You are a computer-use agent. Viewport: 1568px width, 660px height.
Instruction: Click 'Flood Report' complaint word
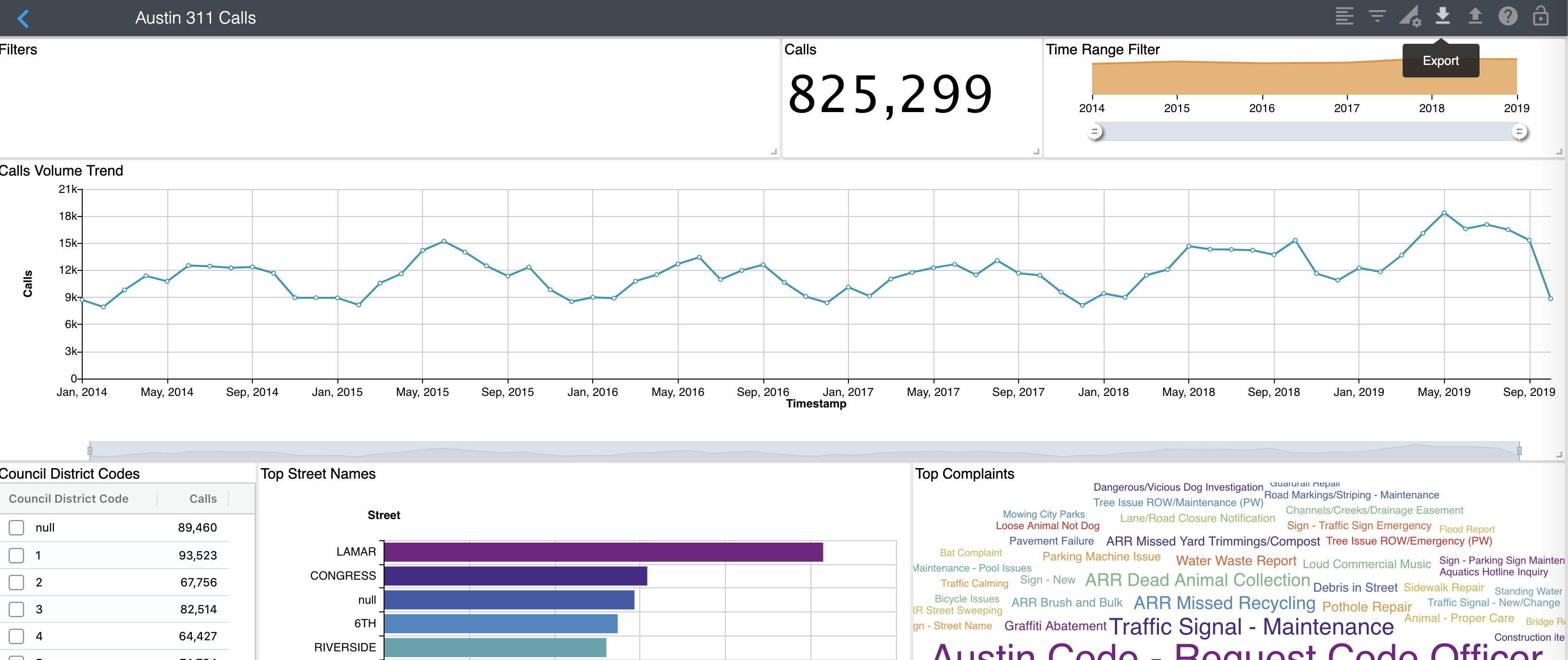1467,530
